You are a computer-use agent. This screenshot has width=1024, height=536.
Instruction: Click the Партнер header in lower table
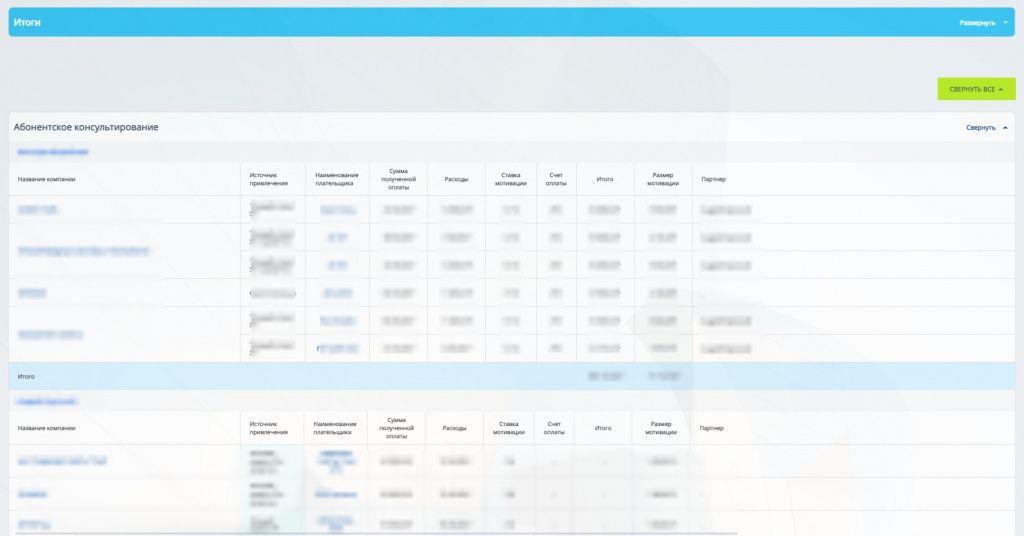pyautogui.click(x=712, y=428)
